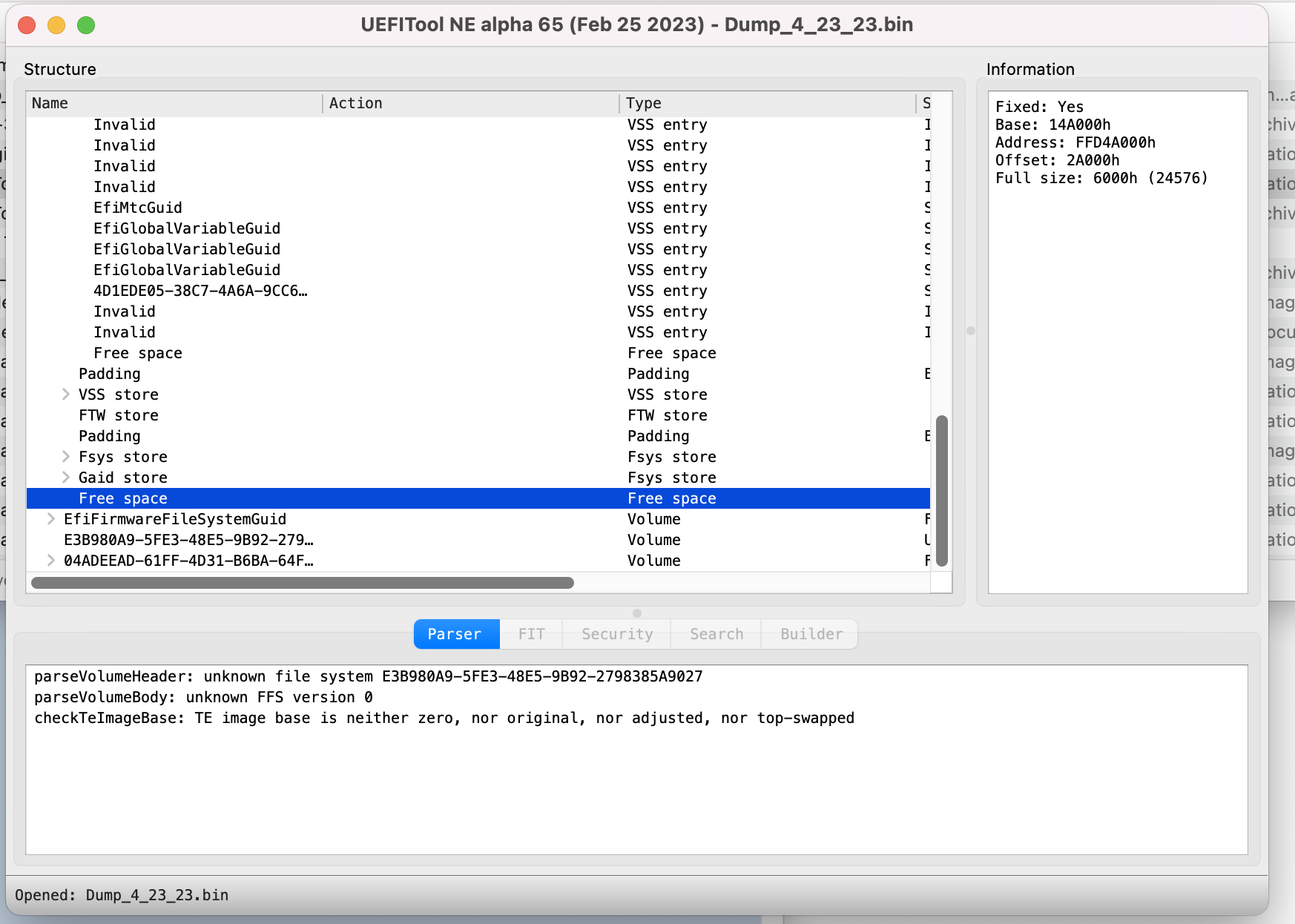
Task: Switch to the Parser tab
Action: pyautogui.click(x=457, y=634)
